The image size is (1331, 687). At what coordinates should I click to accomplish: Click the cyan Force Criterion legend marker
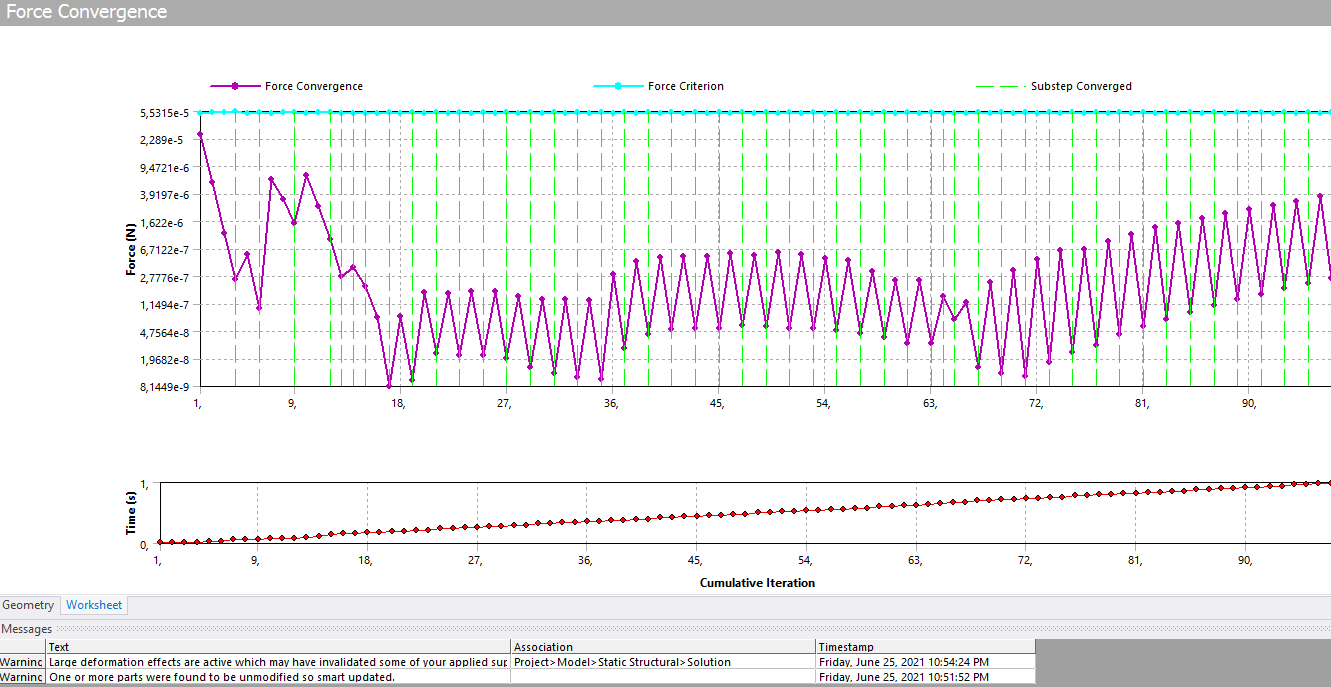click(618, 87)
